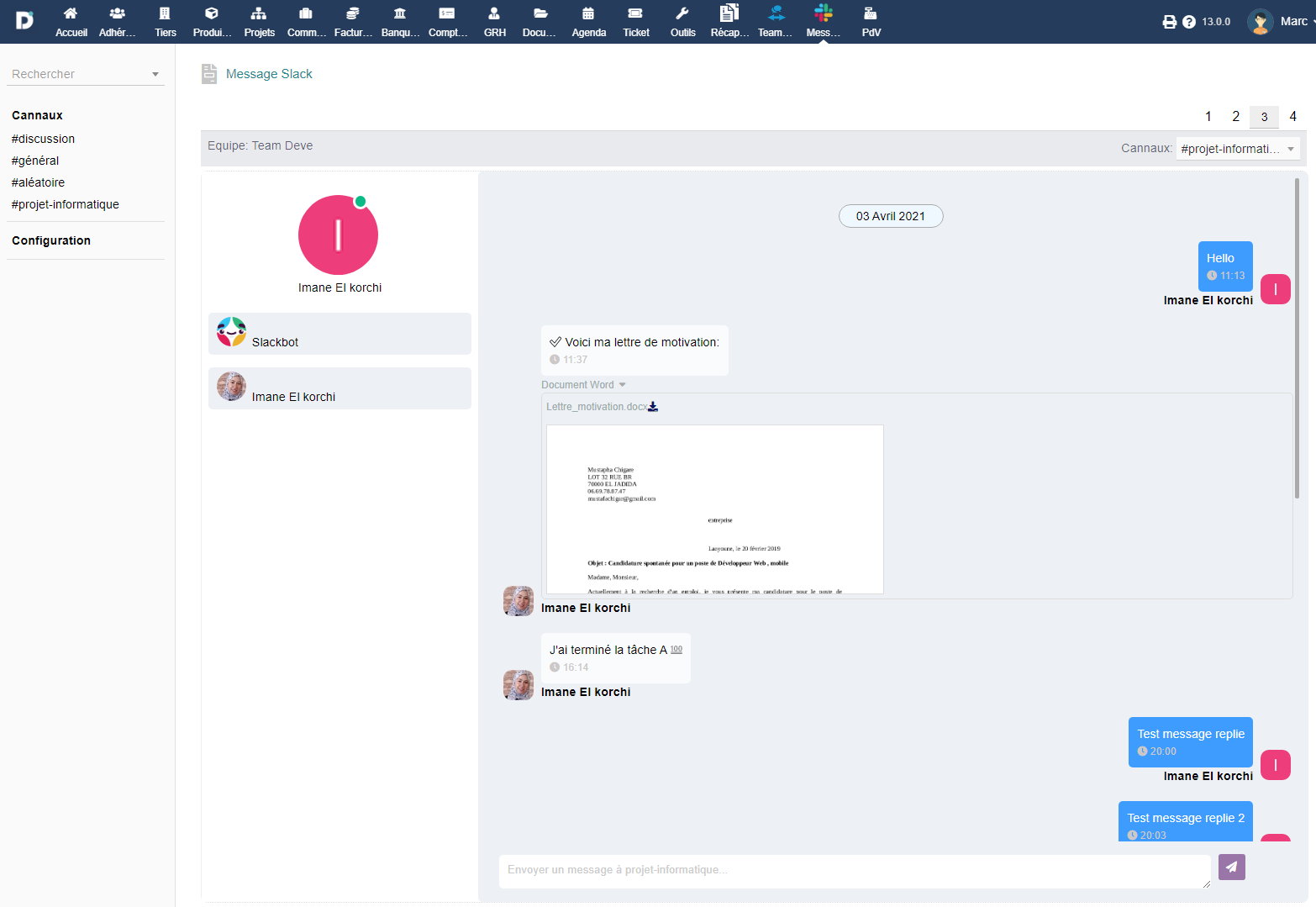
Task: Click the Message Slack page title icon
Action: 209,74
